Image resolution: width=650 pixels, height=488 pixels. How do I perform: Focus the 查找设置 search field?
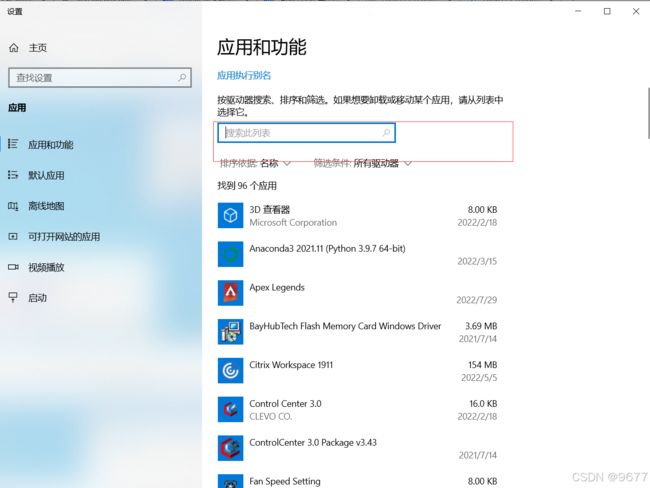point(99,78)
